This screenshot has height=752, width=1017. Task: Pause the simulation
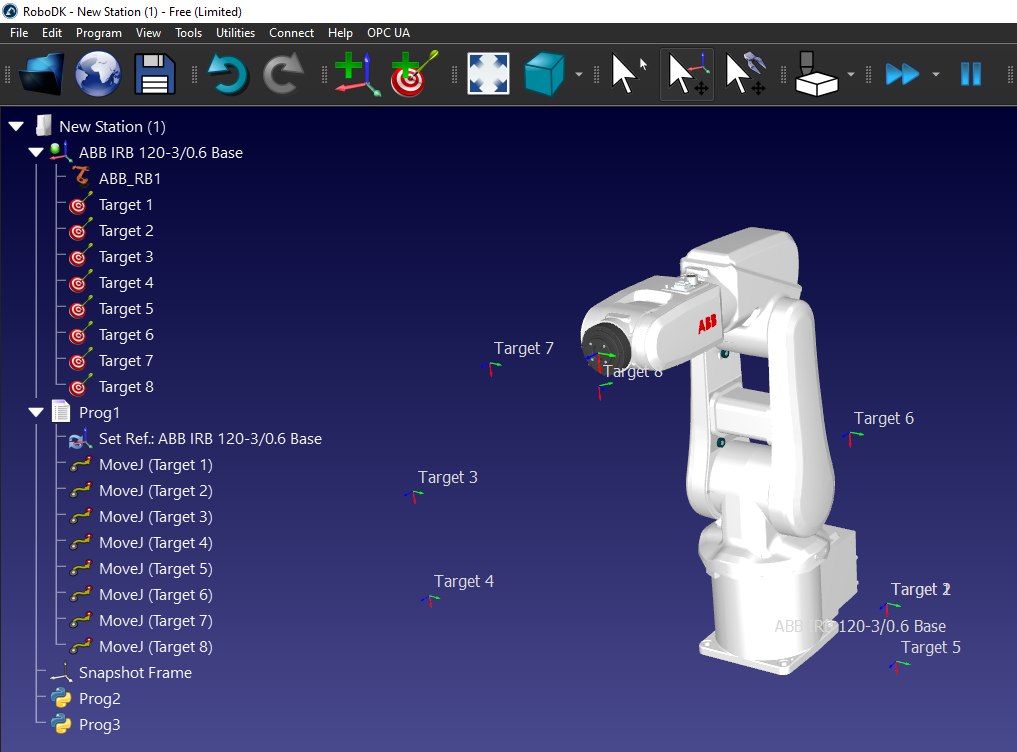[x=971, y=74]
